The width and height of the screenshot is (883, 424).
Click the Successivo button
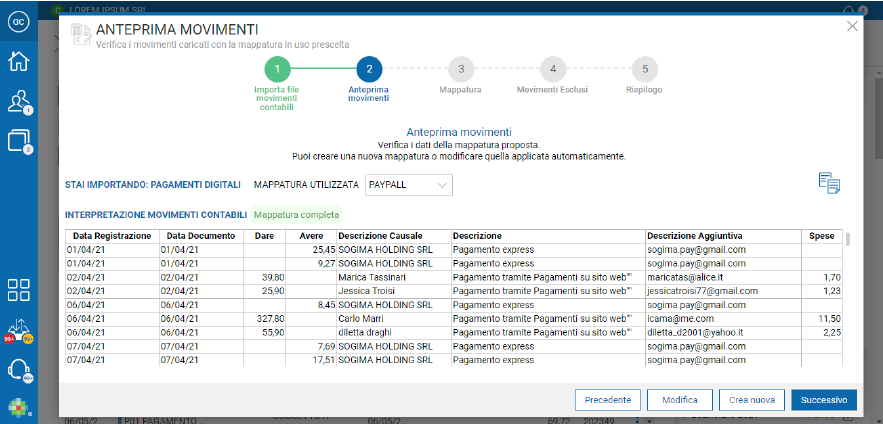coord(824,400)
